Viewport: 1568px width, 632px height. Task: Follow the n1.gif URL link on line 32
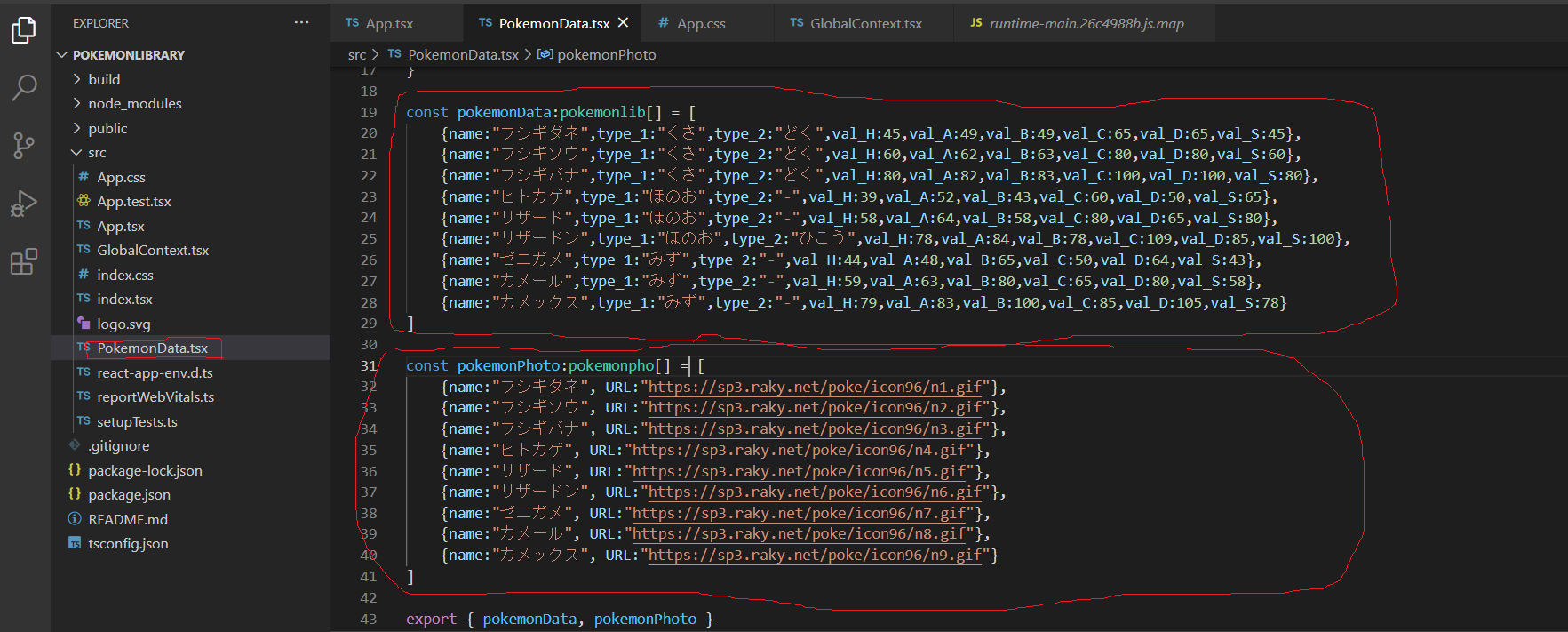(x=815, y=387)
